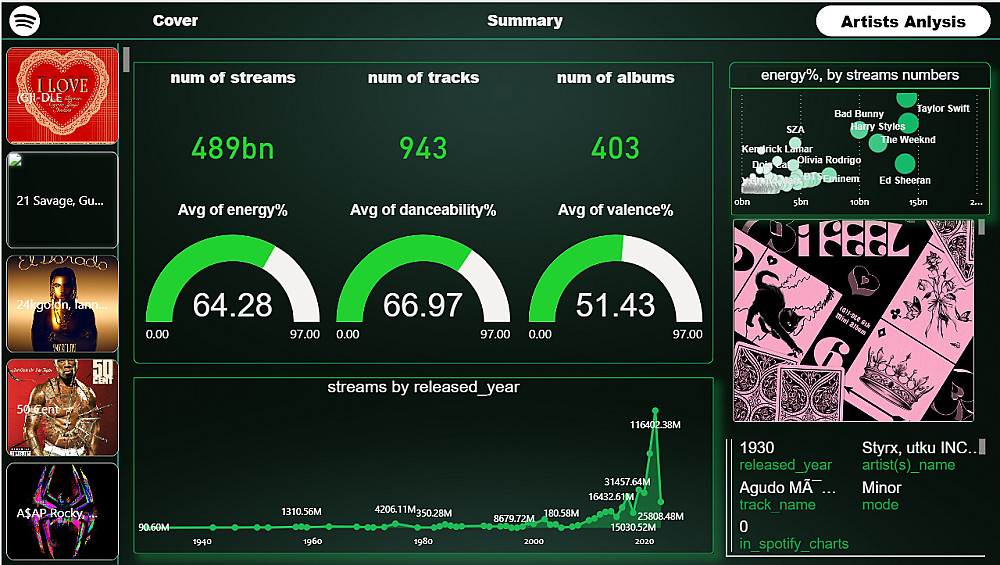Screen dimensions: 1000x565
Task: Click the 25808.48M data label
Action: click(x=661, y=517)
